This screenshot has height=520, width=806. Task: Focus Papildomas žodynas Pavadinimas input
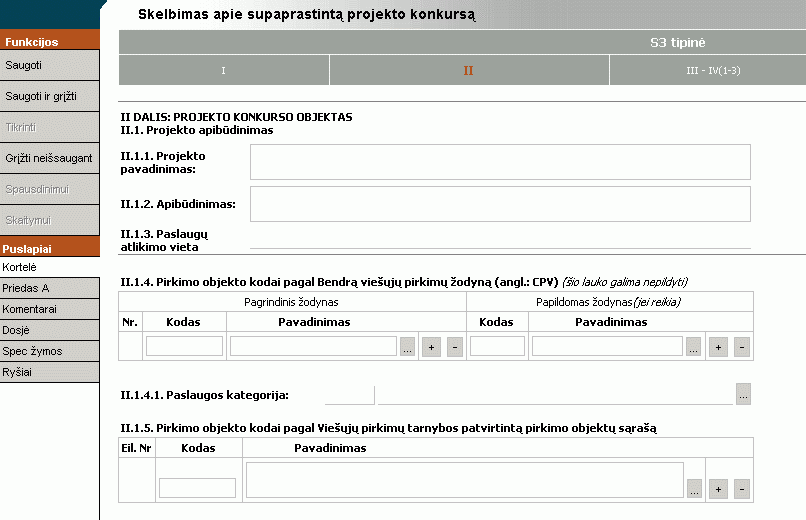(x=607, y=346)
